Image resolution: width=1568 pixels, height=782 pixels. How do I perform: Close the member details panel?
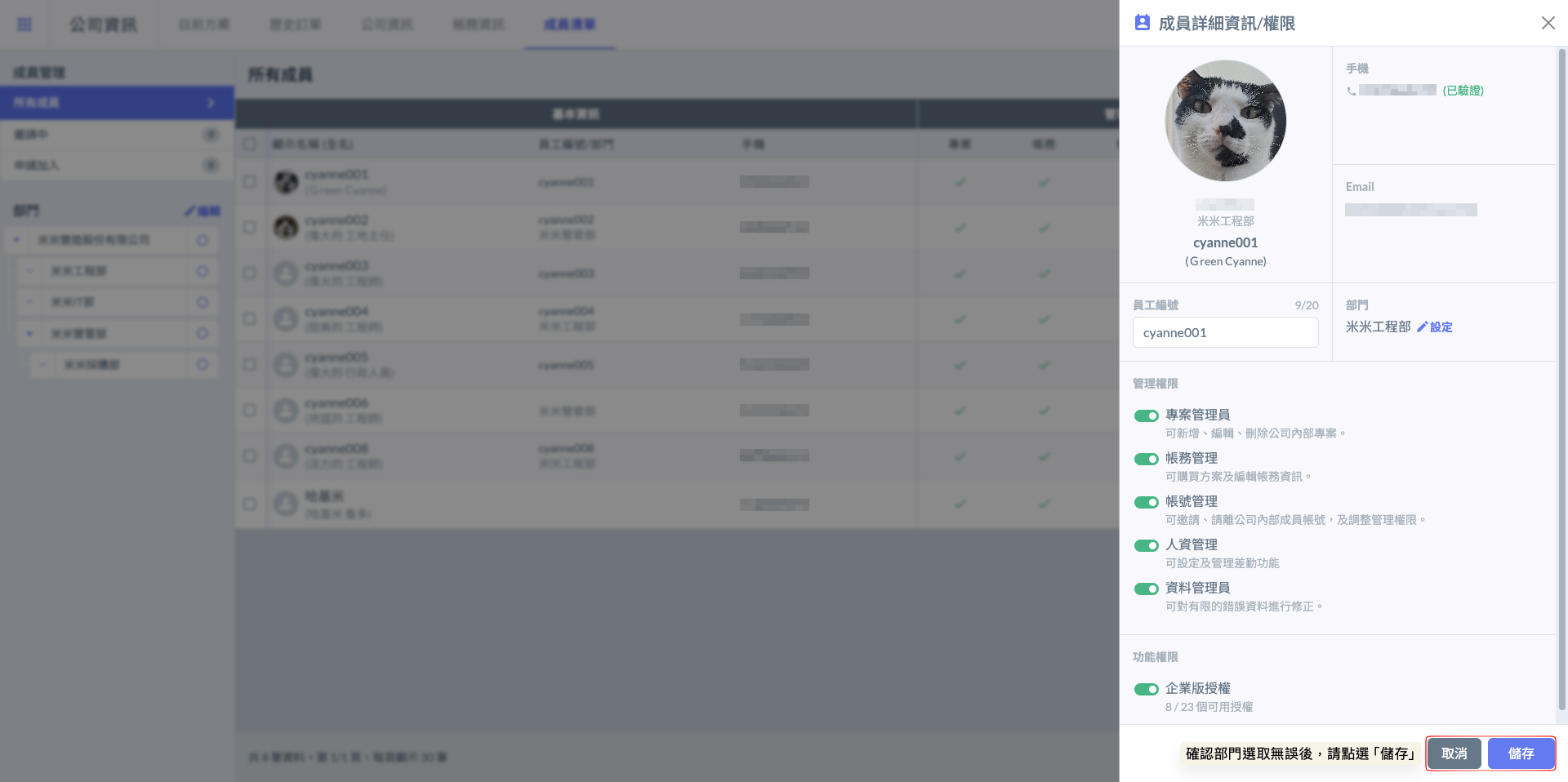(1548, 23)
